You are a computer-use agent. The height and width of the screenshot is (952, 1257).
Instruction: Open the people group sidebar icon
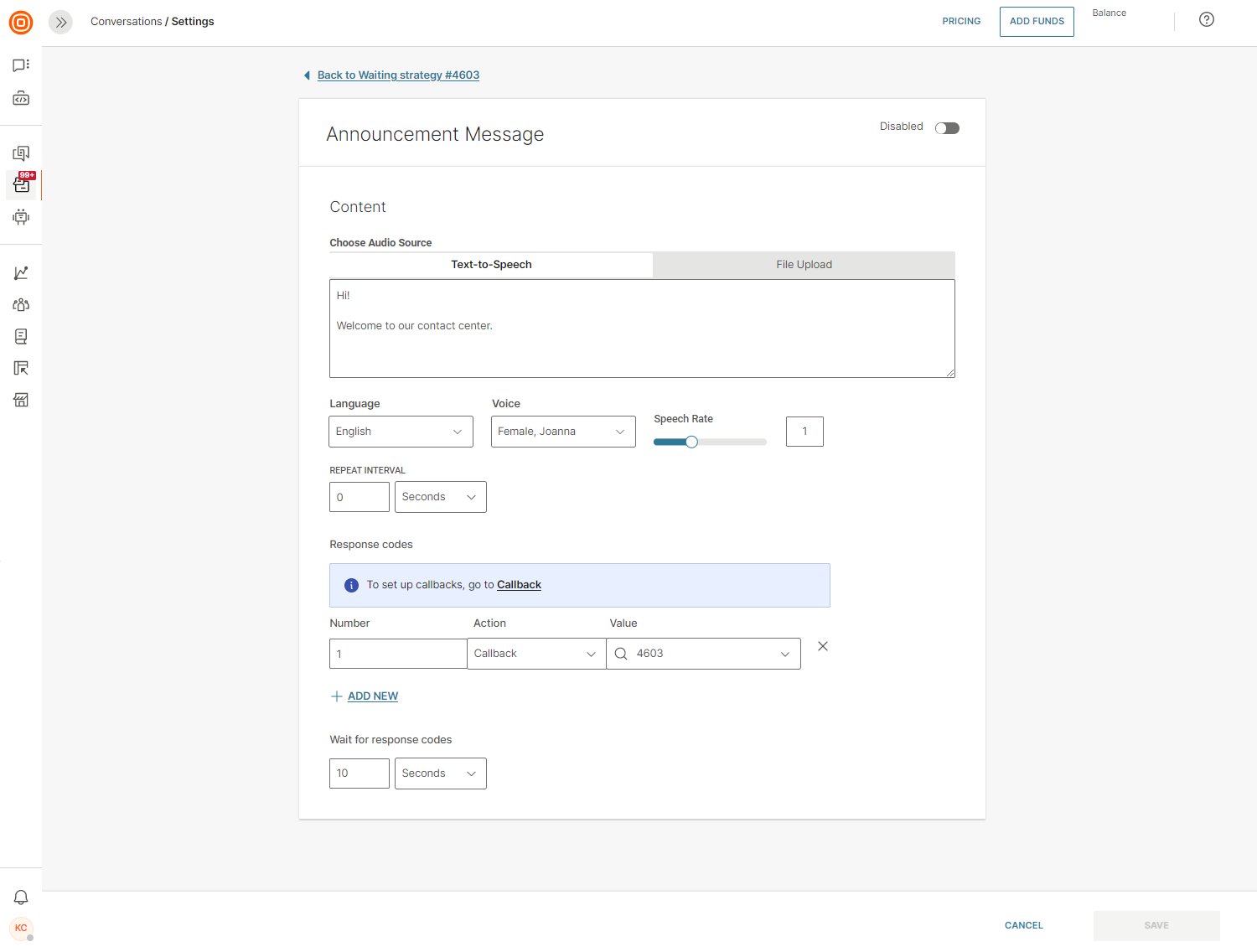(x=21, y=305)
